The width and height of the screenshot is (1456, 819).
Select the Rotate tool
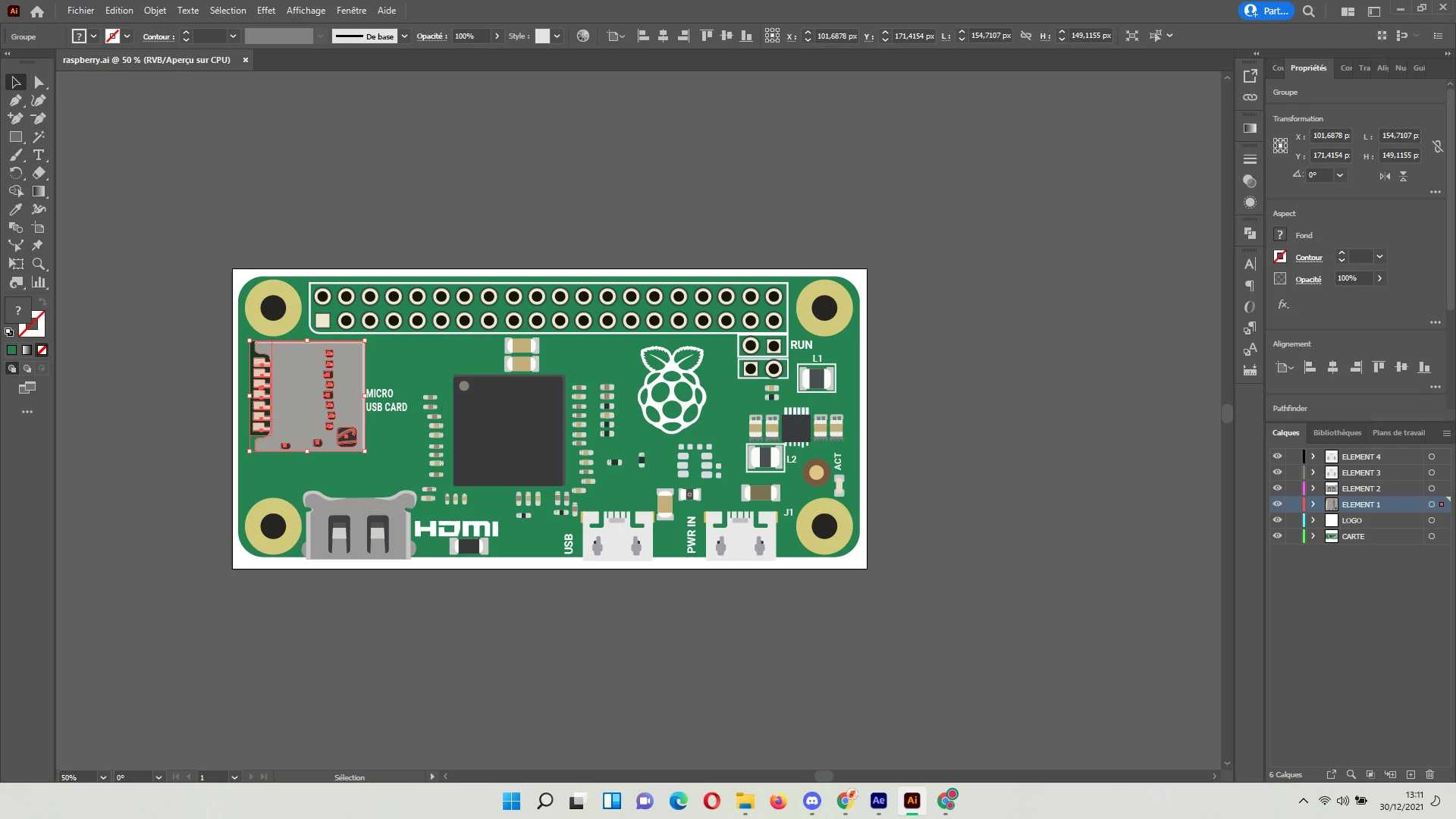[15, 173]
